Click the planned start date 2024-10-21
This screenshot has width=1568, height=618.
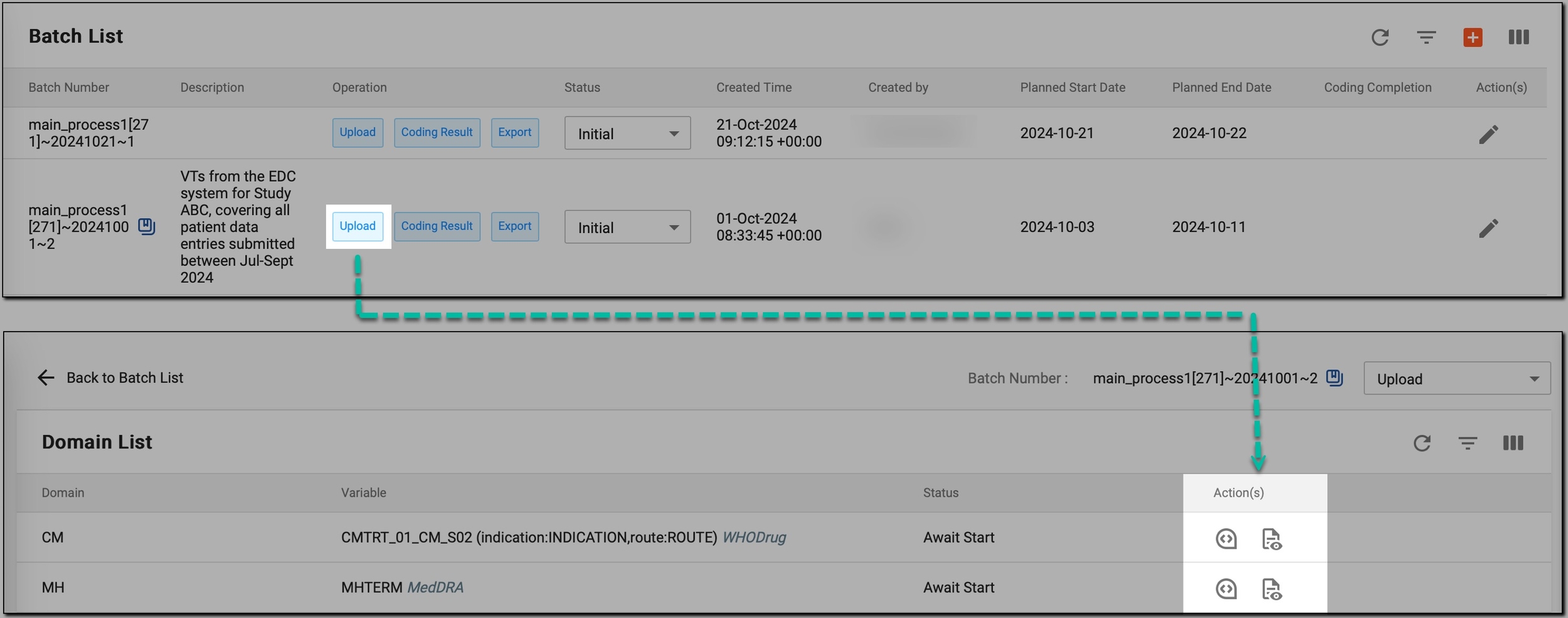point(1057,134)
